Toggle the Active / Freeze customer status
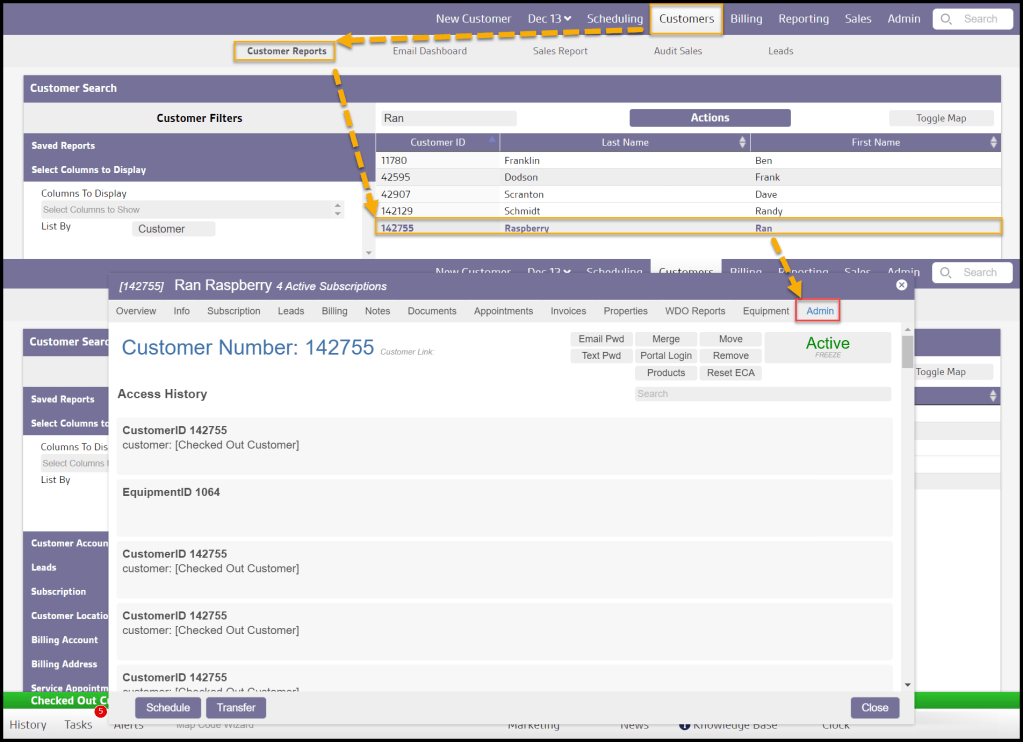 point(827,347)
